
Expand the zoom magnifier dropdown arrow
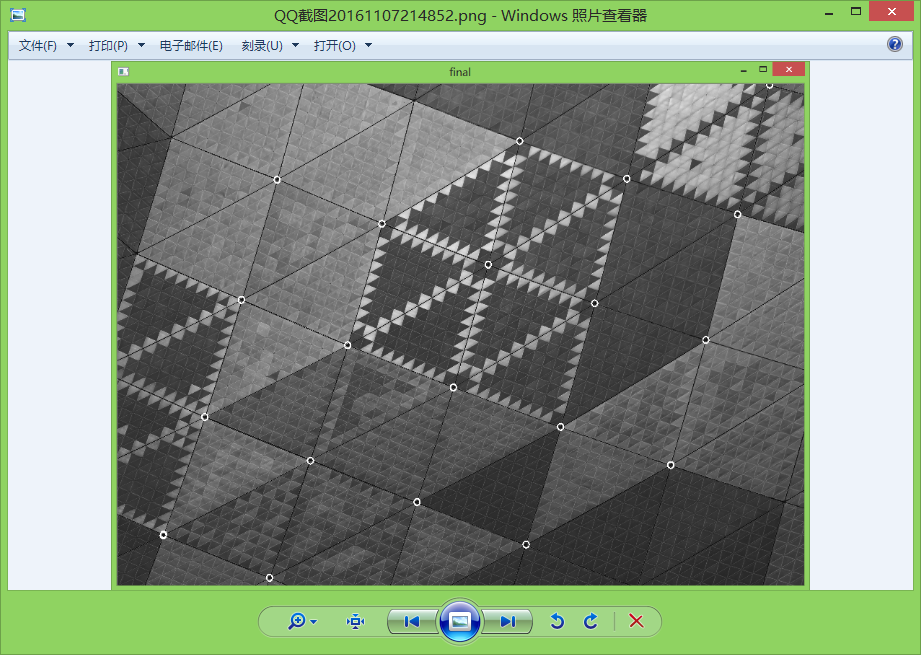point(314,622)
